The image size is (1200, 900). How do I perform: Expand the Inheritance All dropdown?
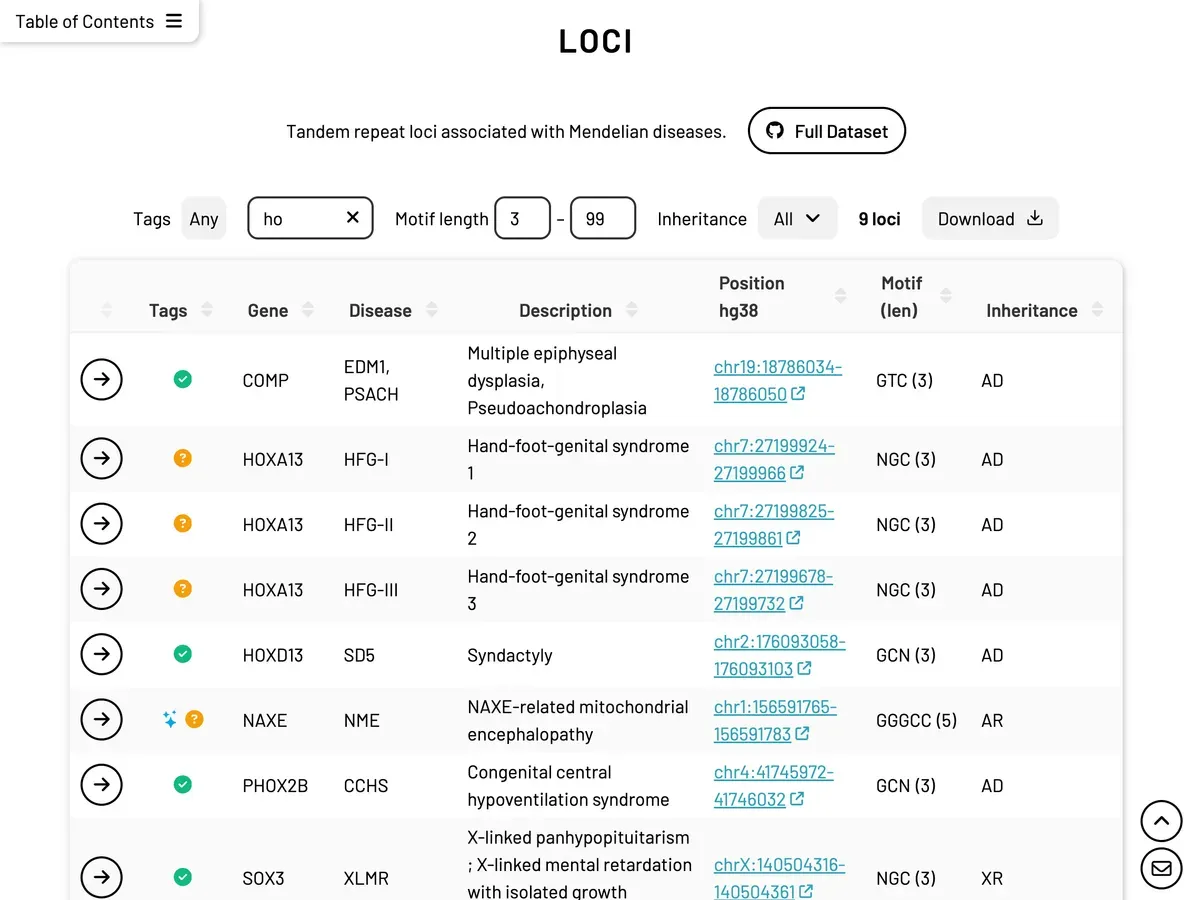click(x=797, y=219)
